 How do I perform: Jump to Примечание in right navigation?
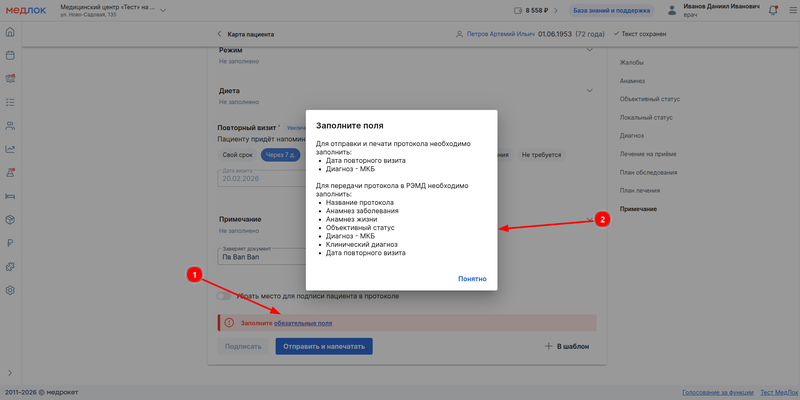pyautogui.click(x=638, y=209)
